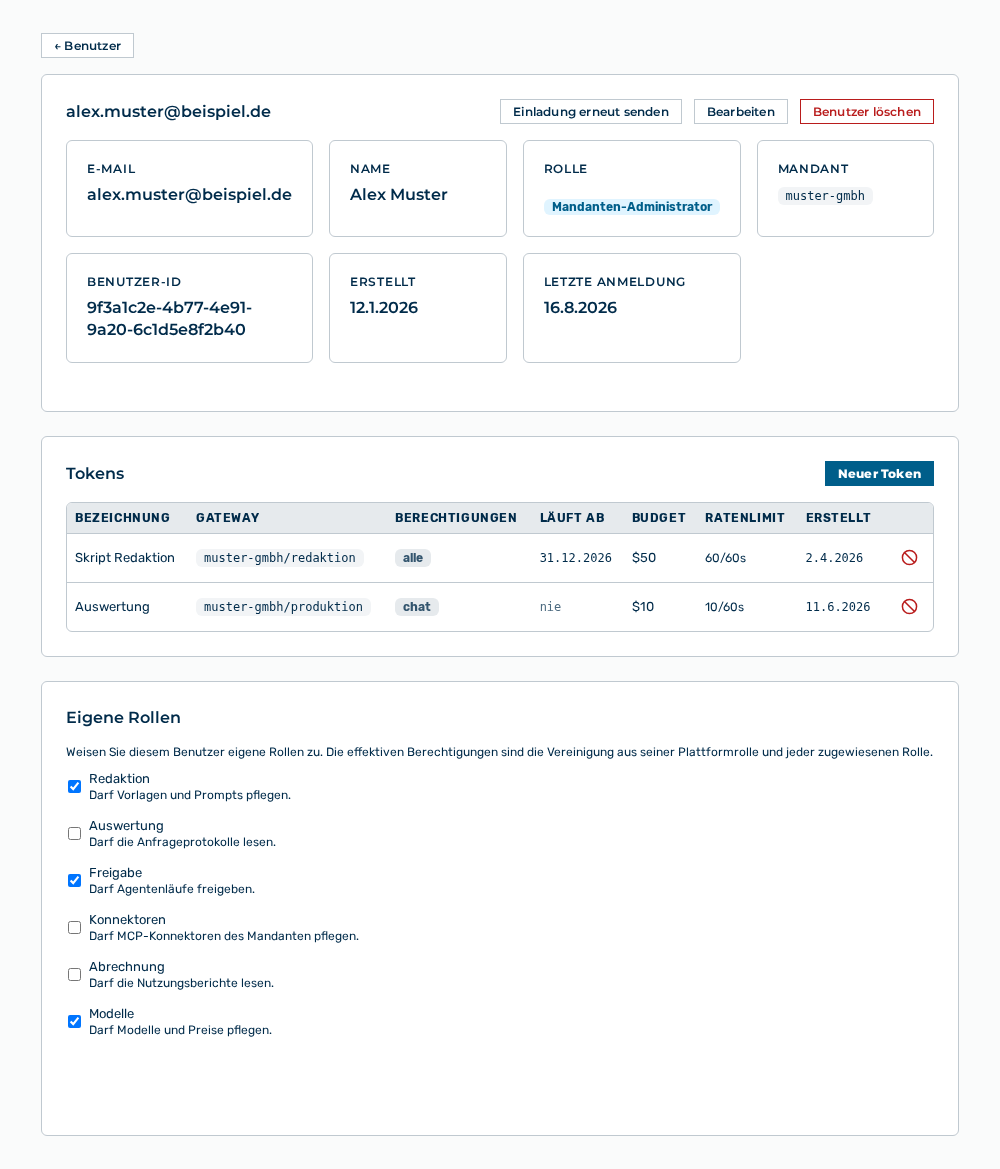Revoke the Skript Redaktion token
The image size is (1000, 1169).
[909, 558]
